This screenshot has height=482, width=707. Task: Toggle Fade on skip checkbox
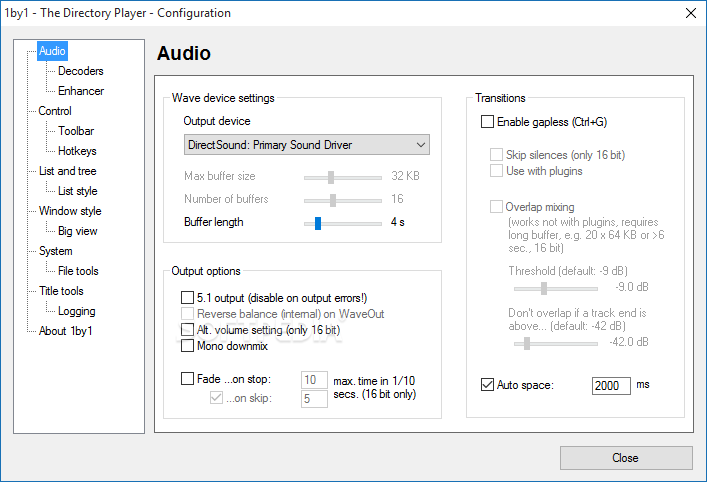(x=216, y=398)
